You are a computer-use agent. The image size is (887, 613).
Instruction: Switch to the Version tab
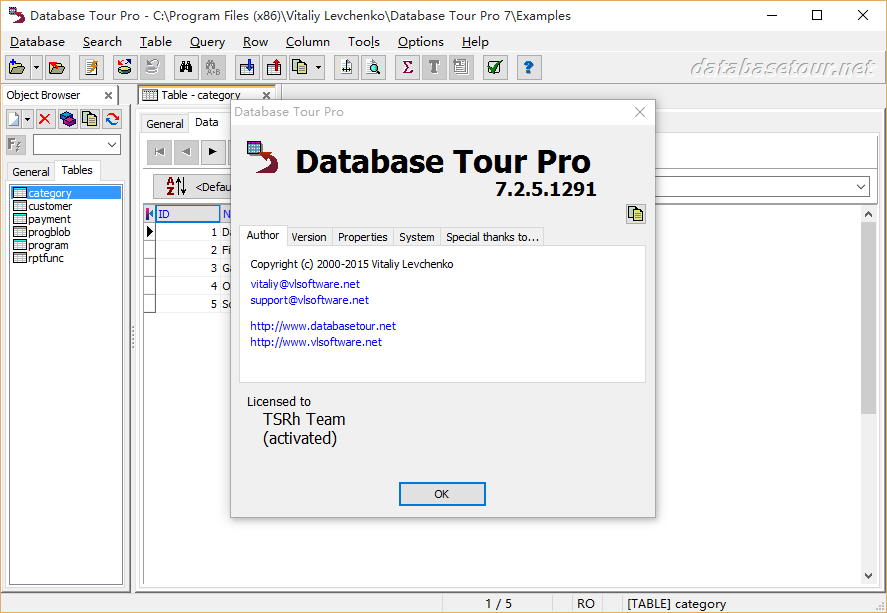point(308,237)
